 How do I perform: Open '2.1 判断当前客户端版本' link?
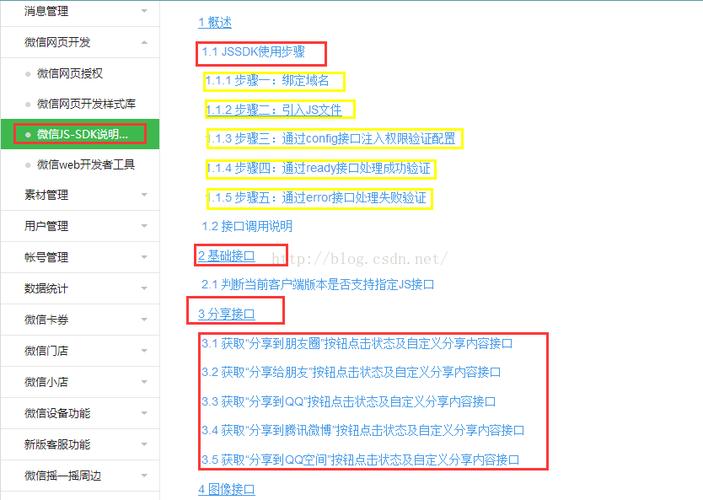click(318, 284)
